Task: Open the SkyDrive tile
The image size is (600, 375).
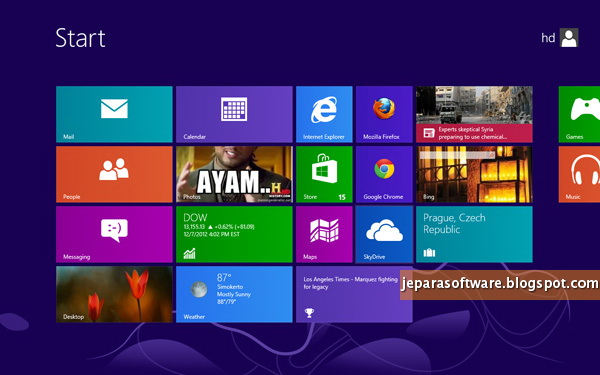Action: (384, 234)
